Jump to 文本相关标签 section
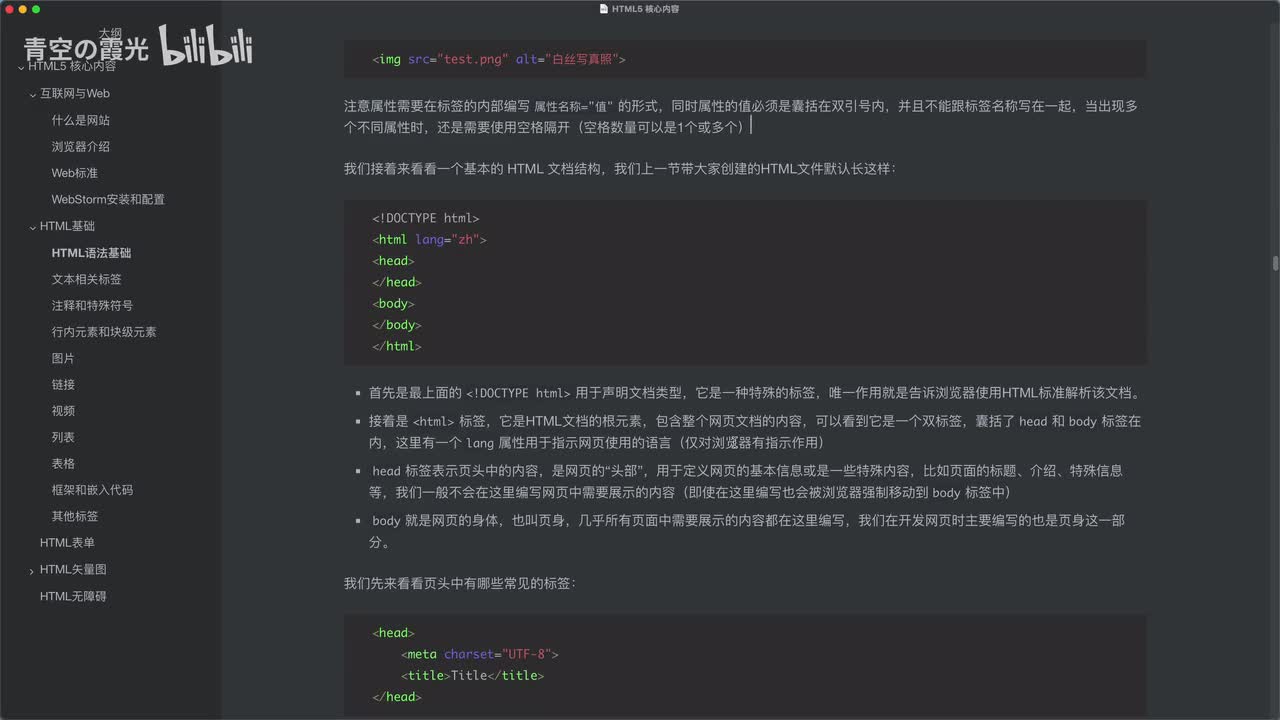The width and height of the screenshot is (1280, 720). point(87,279)
